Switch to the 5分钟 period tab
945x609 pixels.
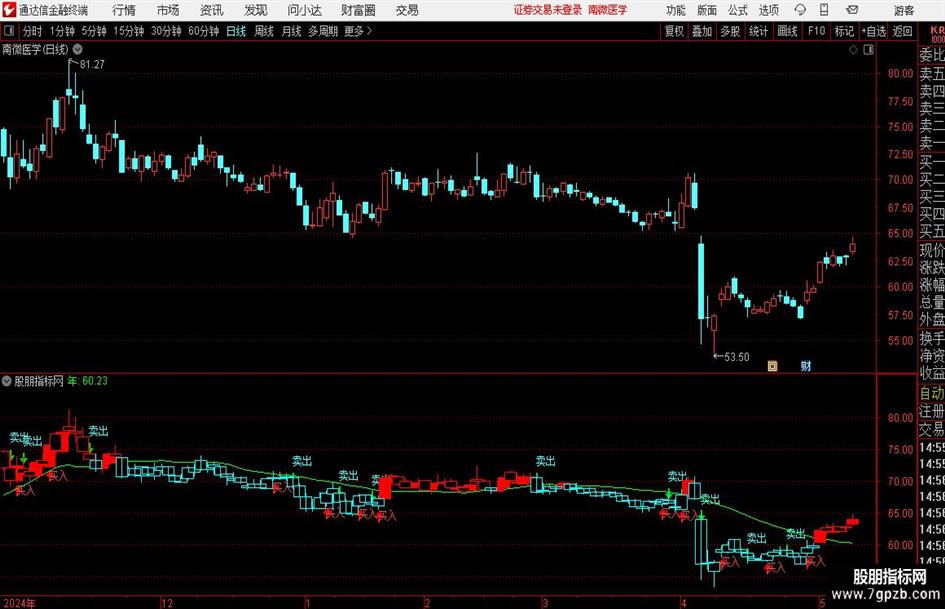click(x=94, y=31)
